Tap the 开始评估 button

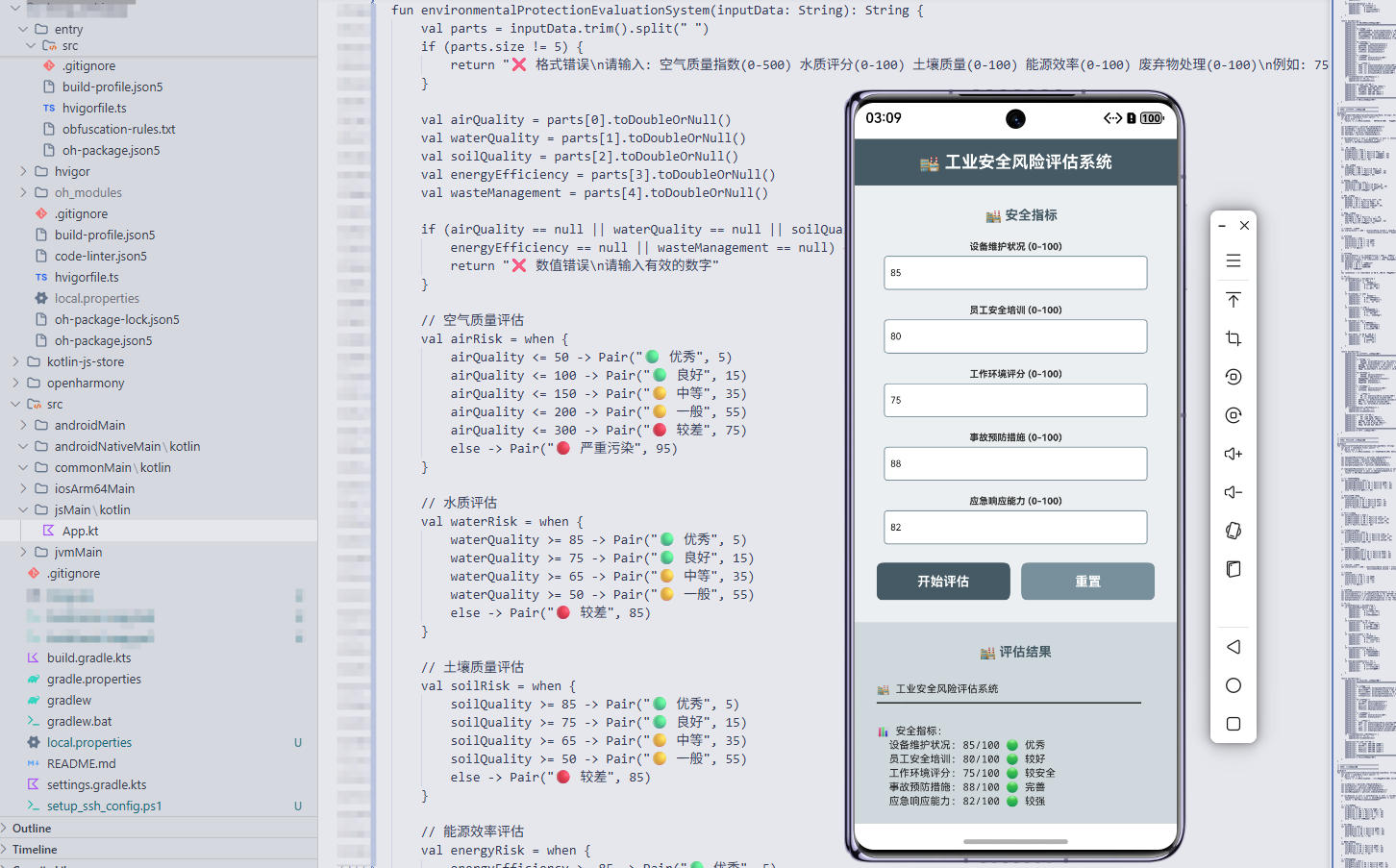click(943, 582)
